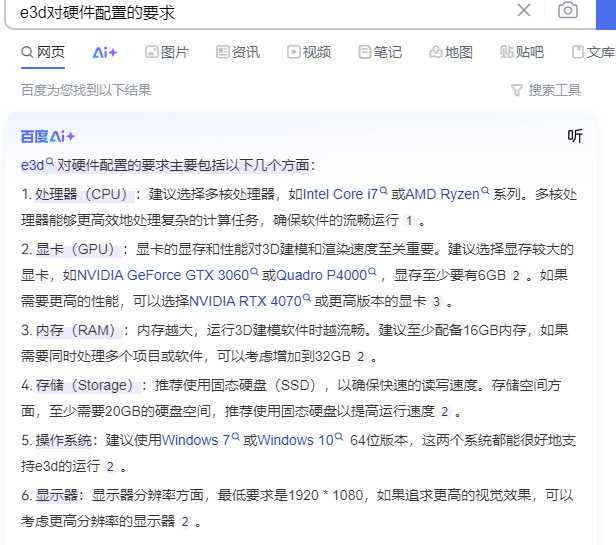The width and height of the screenshot is (616, 545).
Task: Open the NVIDIA GeForce GTX 3060 link
Action: tap(162, 274)
